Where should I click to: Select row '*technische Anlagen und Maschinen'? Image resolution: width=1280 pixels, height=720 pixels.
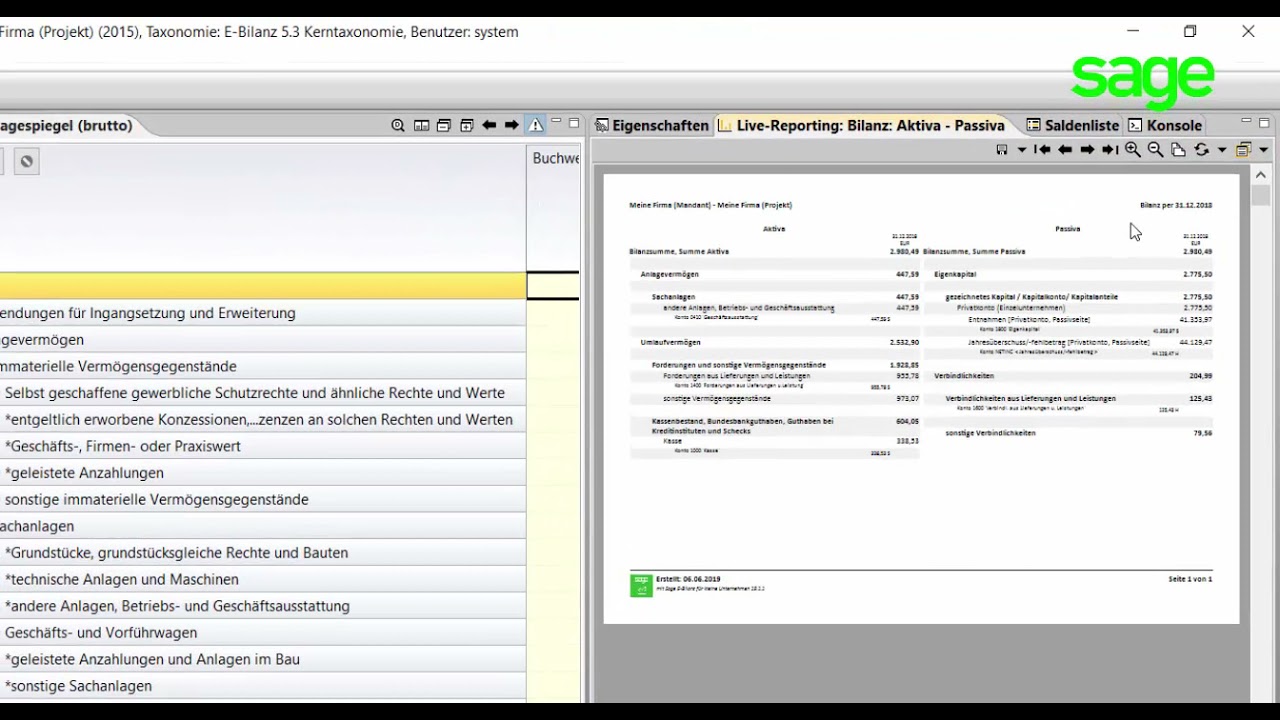tap(263, 579)
